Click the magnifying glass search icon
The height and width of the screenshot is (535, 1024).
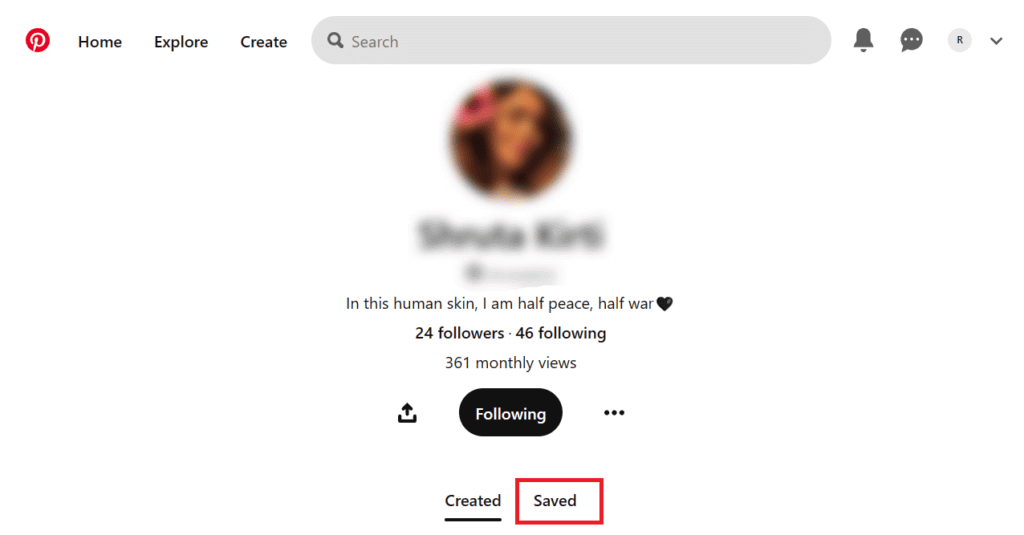point(335,41)
